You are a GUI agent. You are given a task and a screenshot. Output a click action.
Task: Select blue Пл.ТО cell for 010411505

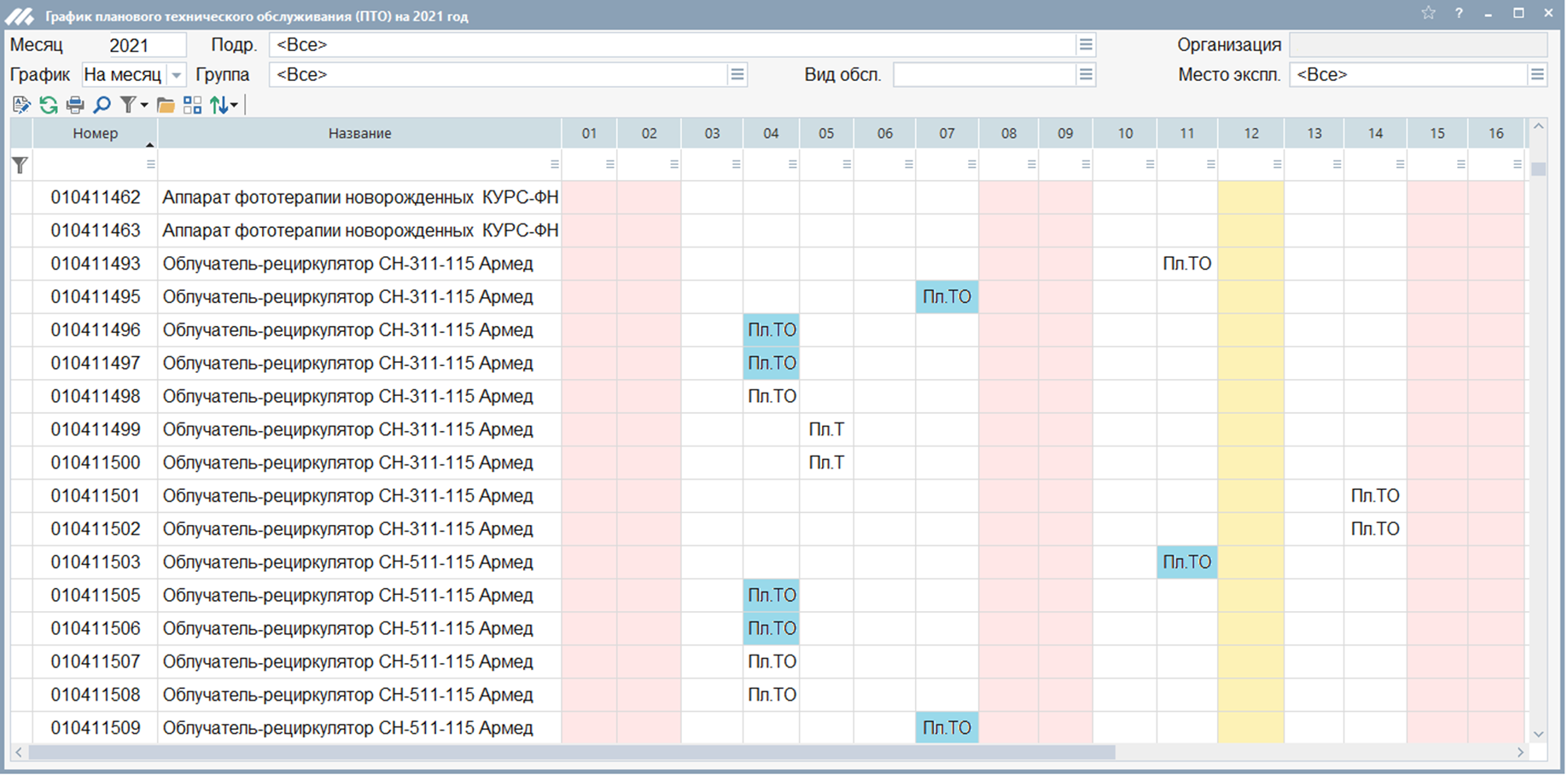tap(772, 596)
